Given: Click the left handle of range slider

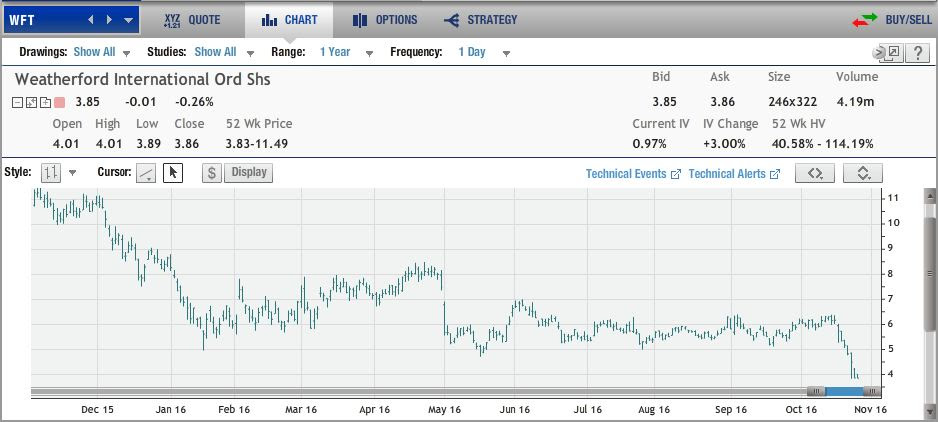Looking at the screenshot, I should coord(815,391).
